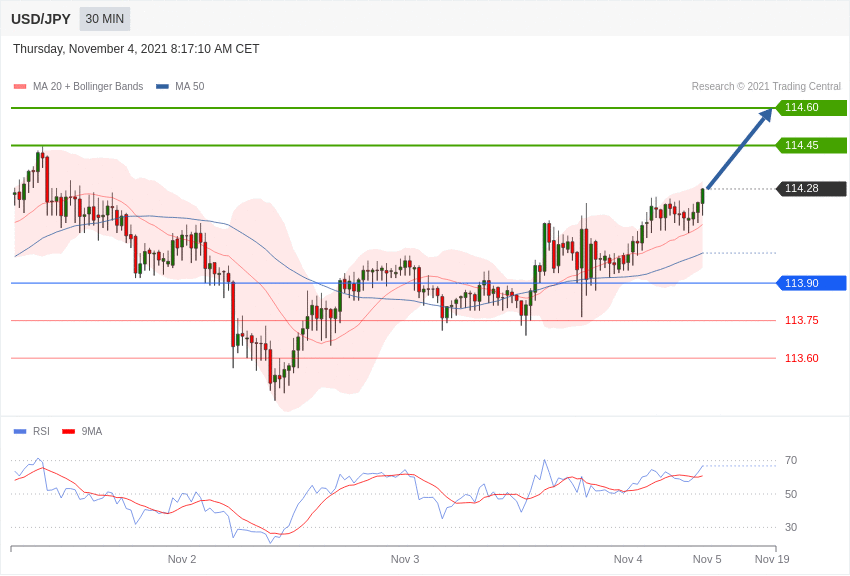This screenshot has width=850, height=576.
Task: Click the USD/JPY pair title
Action: (41, 19)
